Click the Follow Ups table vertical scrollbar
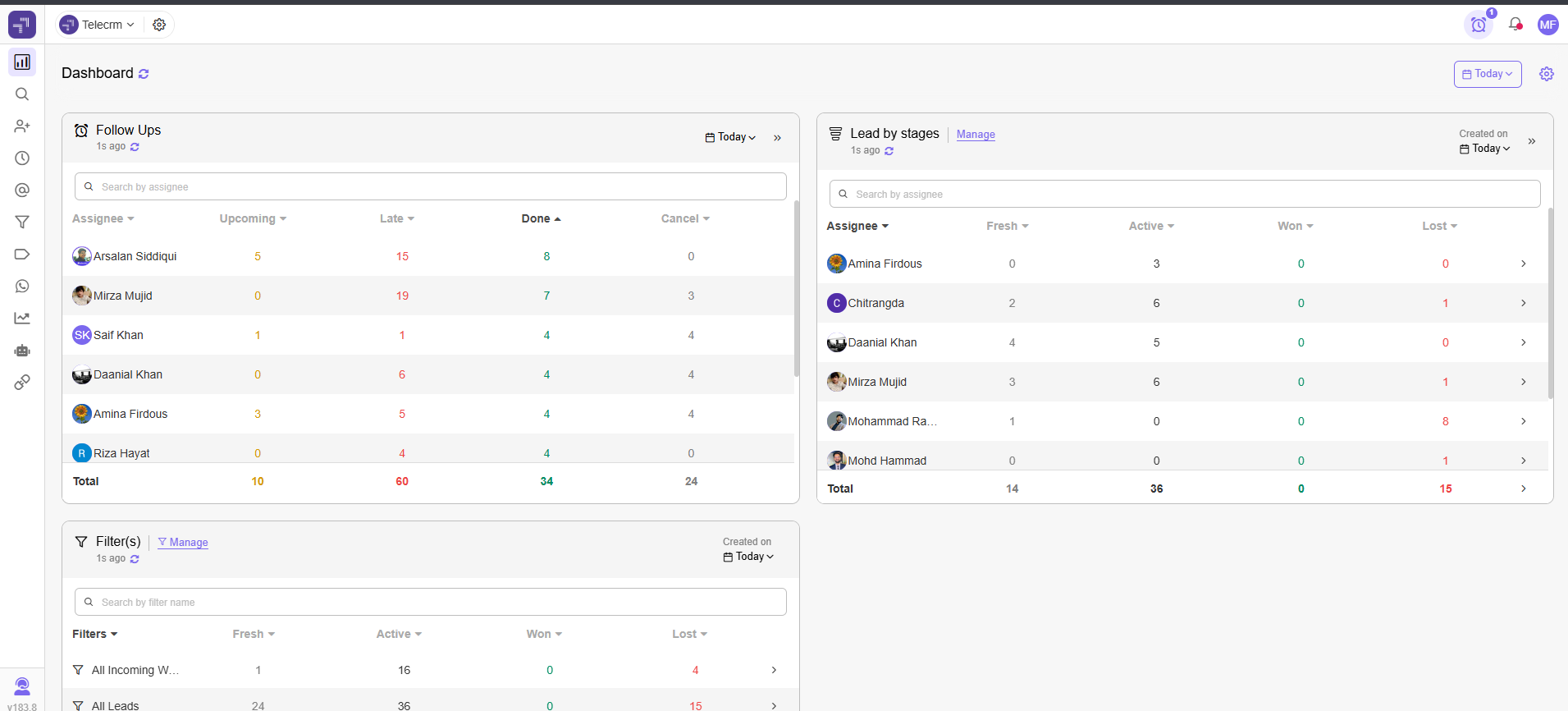 (796, 287)
